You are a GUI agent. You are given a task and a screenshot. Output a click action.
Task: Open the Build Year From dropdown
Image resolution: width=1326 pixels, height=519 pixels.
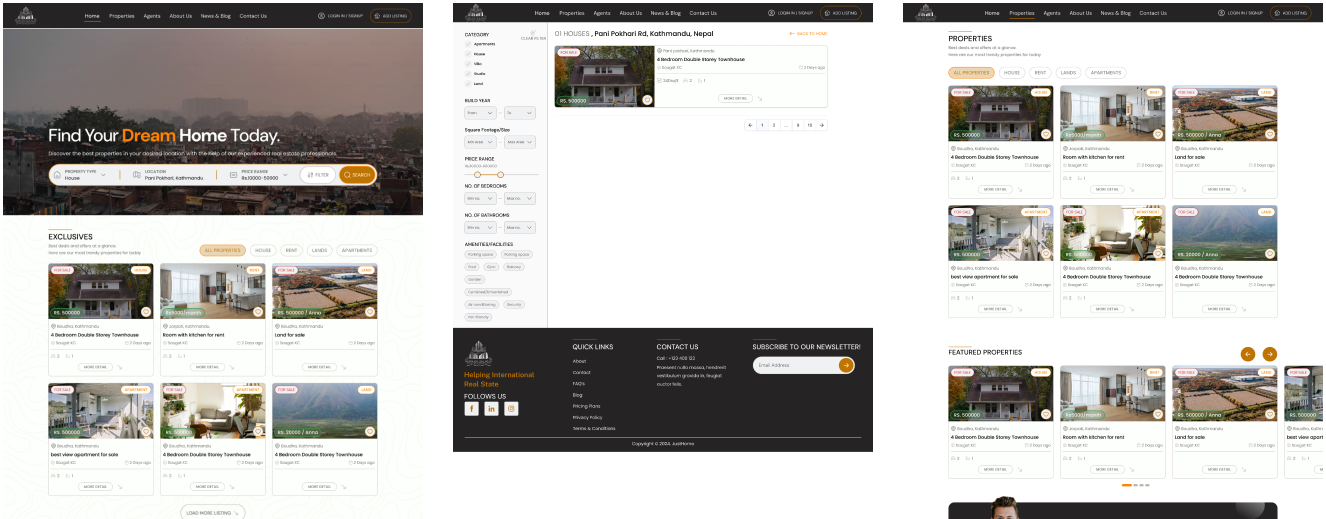pos(480,113)
